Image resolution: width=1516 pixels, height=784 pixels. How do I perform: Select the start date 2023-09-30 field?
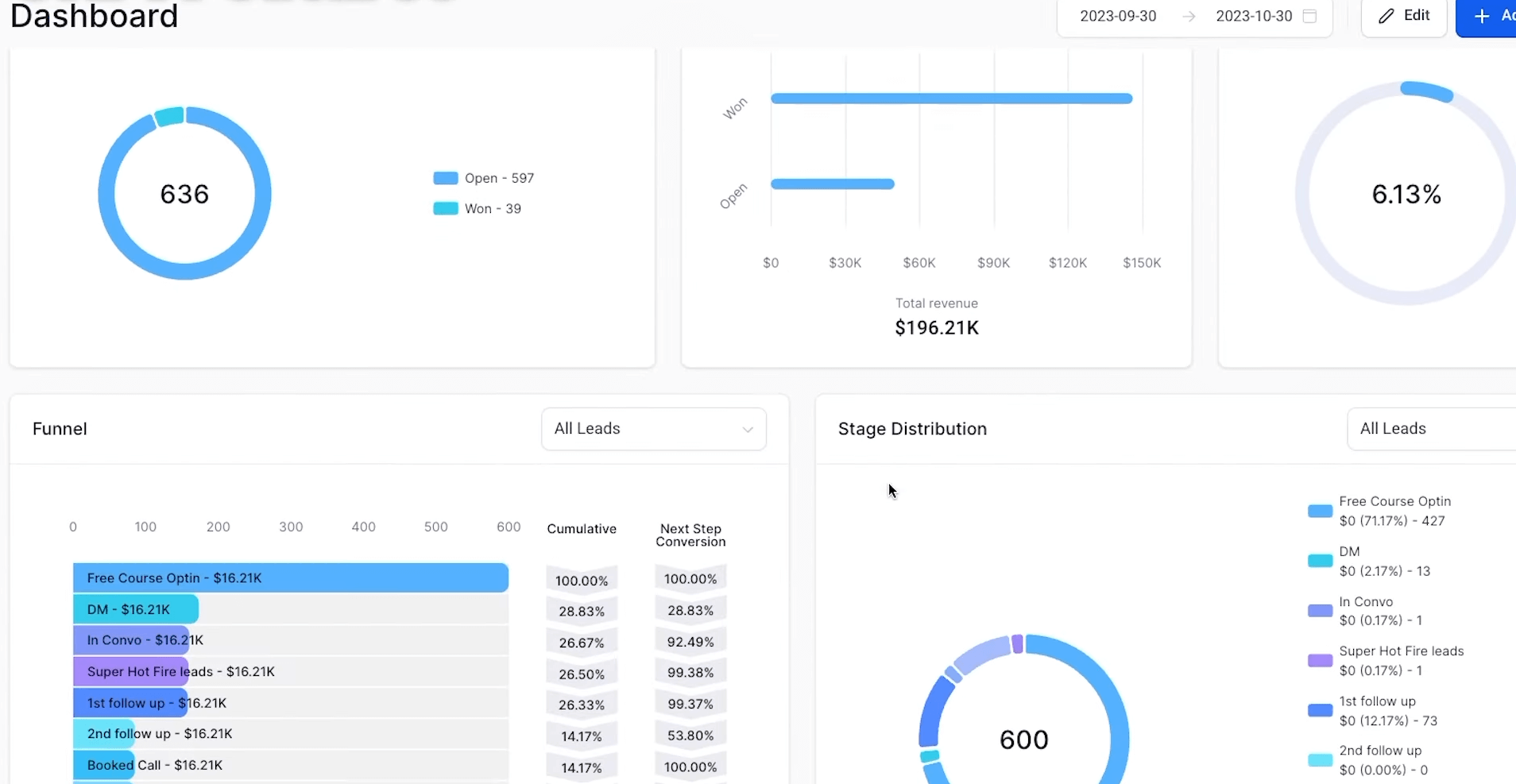(x=1118, y=16)
